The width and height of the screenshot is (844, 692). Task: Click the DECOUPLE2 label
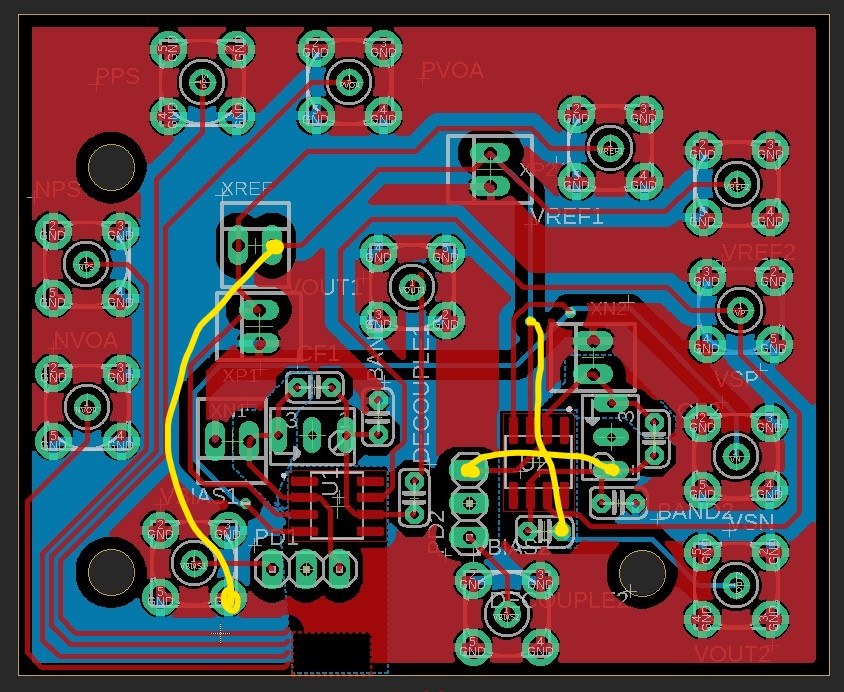click(560, 600)
